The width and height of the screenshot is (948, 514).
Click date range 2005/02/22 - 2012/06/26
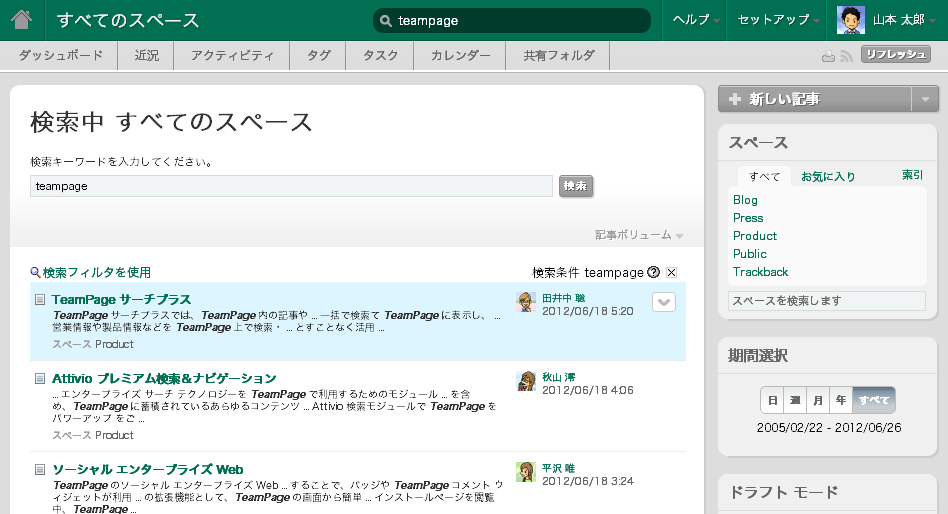(x=829, y=428)
